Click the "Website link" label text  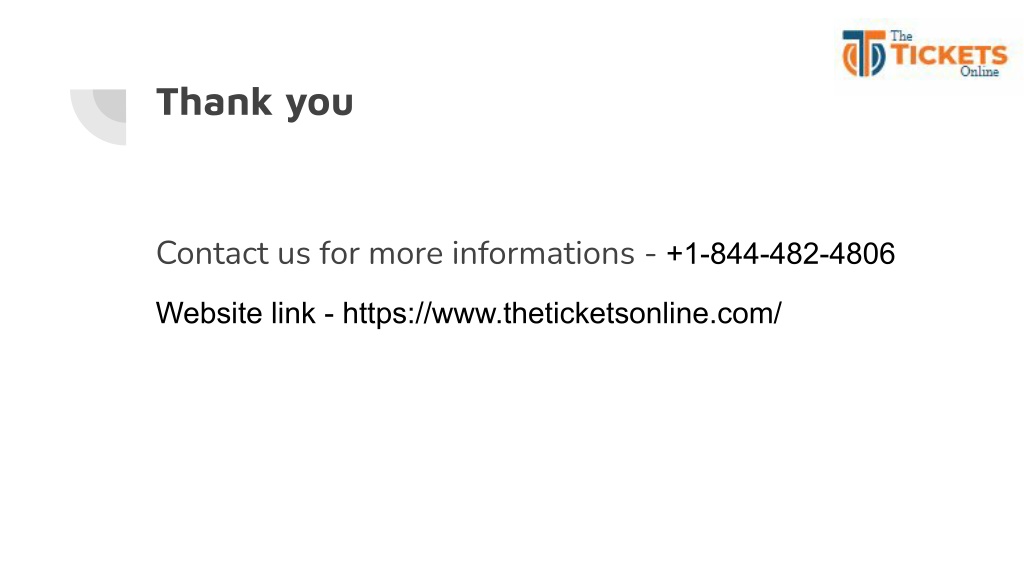[236, 313]
